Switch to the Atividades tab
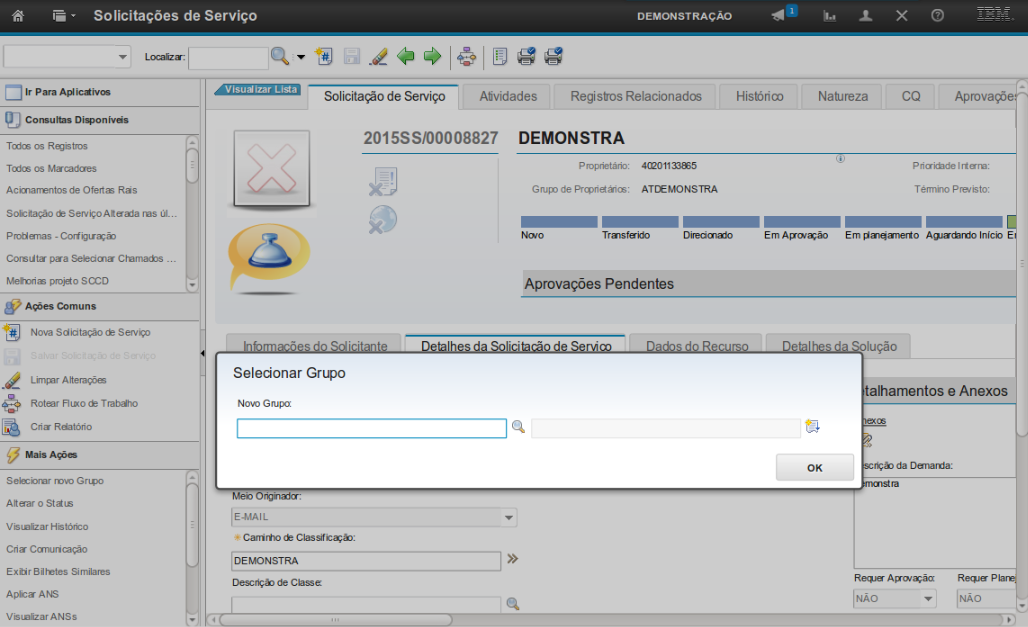The image size is (1028, 627). pyautogui.click(x=508, y=97)
